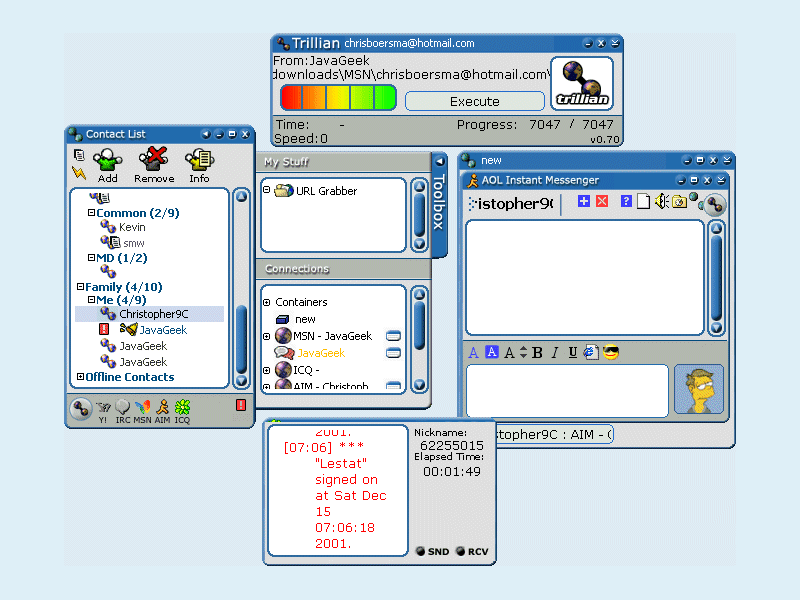Screen dimensions: 800x600
Task: Select contact Kevin
Action: [132, 227]
